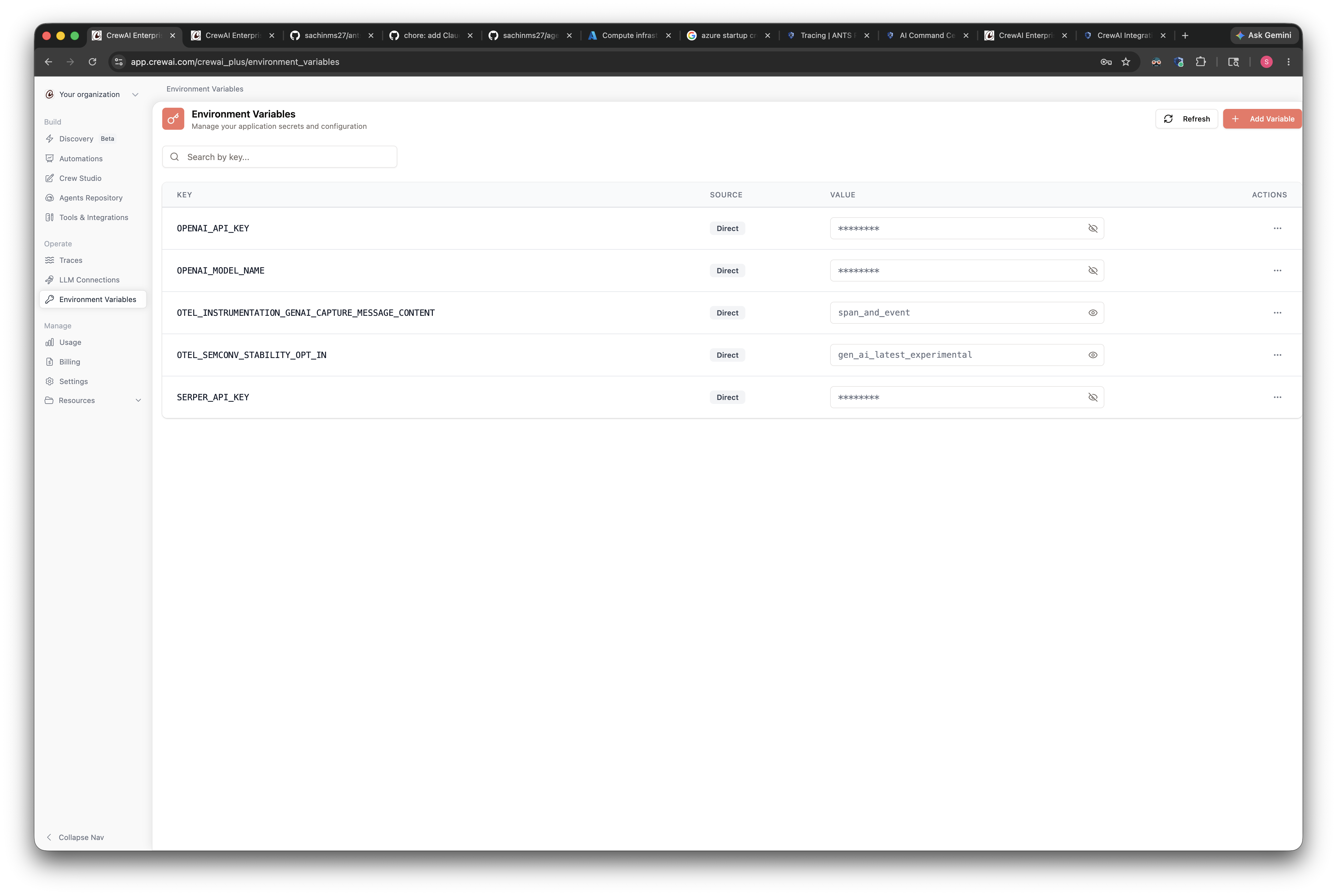Image resolution: width=1337 pixels, height=896 pixels.
Task: Click the Environment Variables key icon
Action: point(173,119)
